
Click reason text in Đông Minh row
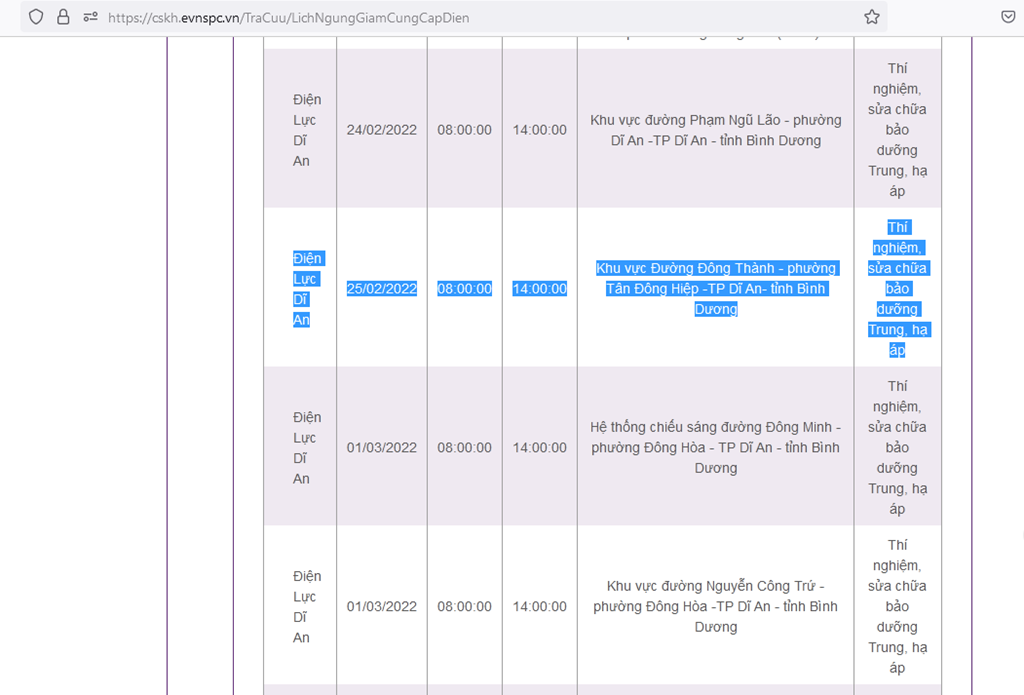pos(897,447)
